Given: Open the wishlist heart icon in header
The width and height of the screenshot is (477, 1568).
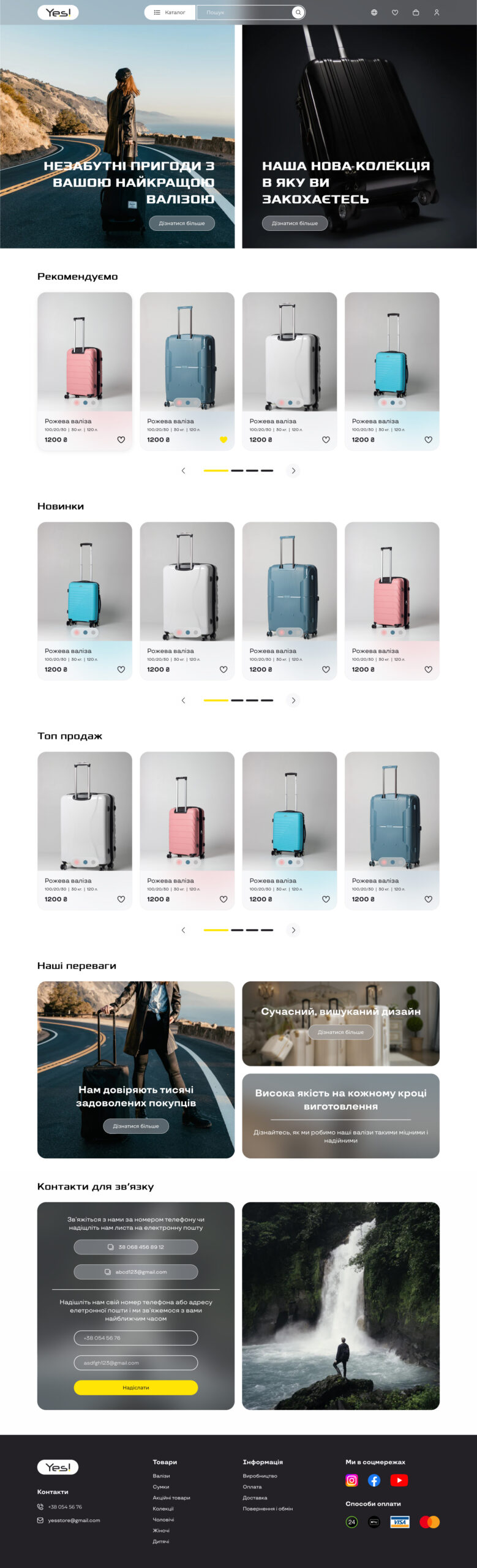Looking at the screenshot, I should (395, 12).
